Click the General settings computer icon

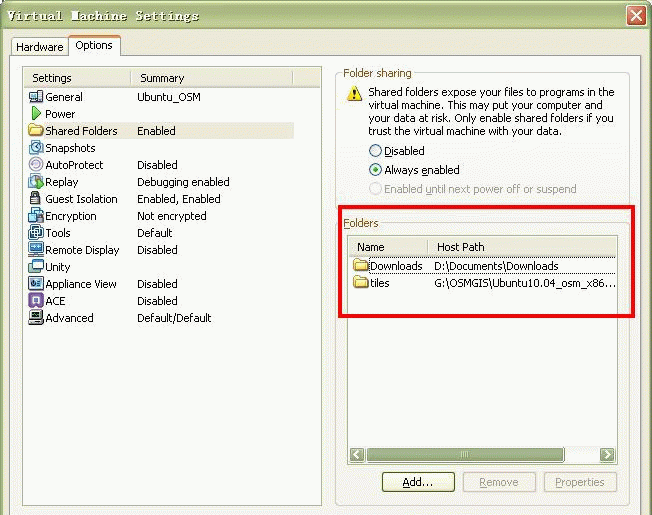[36, 97]
